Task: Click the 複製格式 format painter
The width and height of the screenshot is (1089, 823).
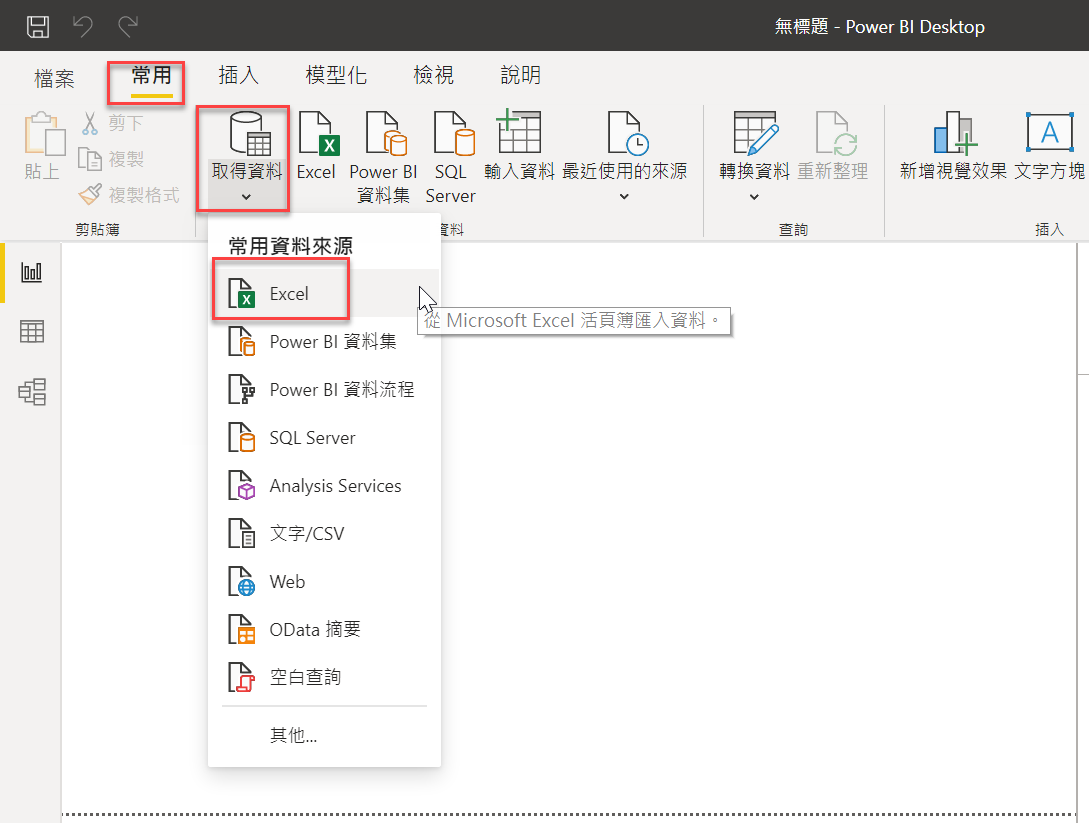Action: coord(129,194)
